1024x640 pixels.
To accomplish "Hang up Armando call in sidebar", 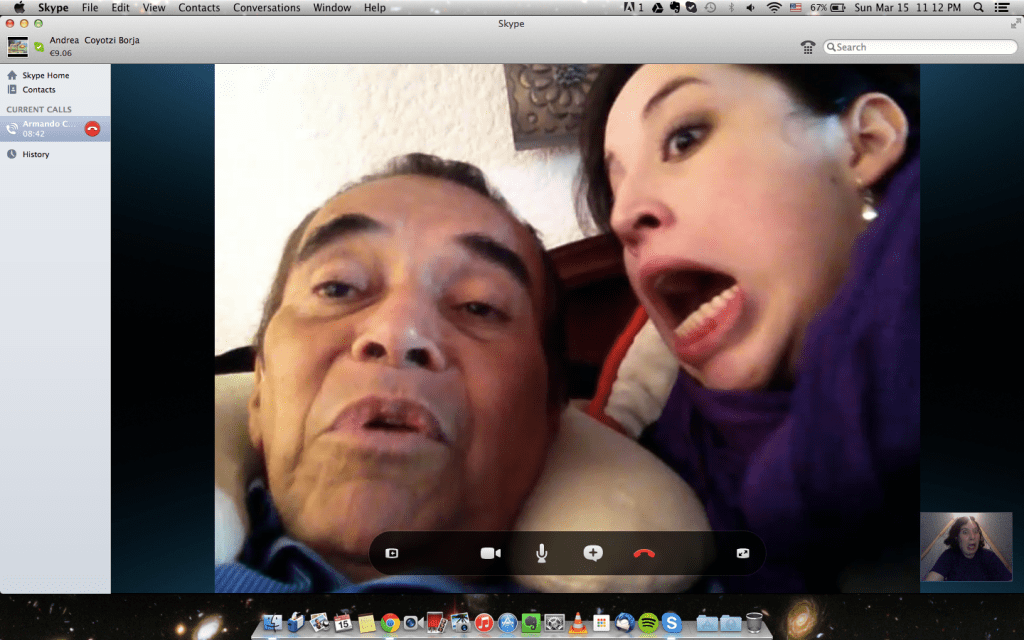I will tap(92, 128).
